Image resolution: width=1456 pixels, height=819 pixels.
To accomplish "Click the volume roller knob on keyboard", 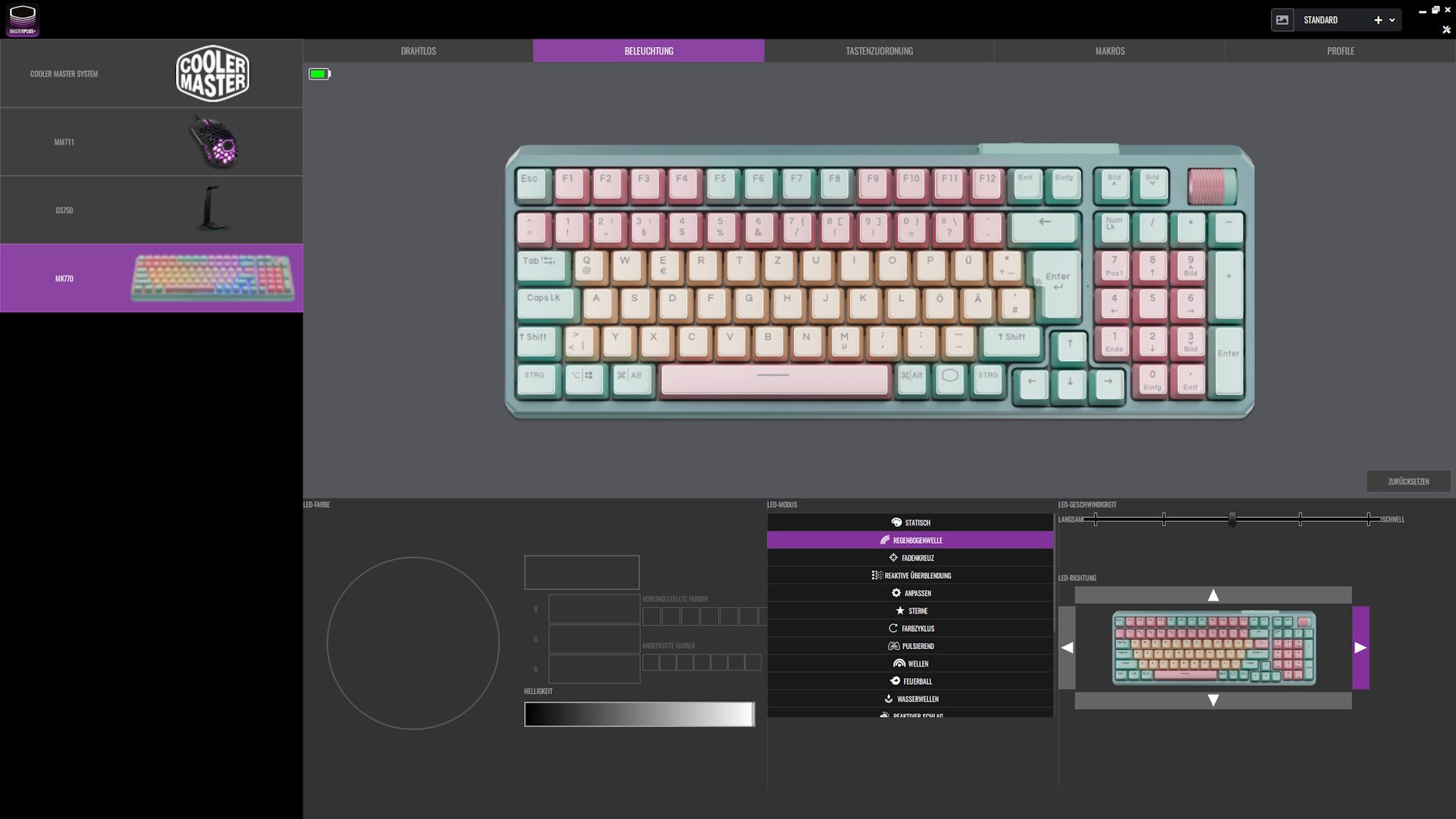I will (1211, 187).
